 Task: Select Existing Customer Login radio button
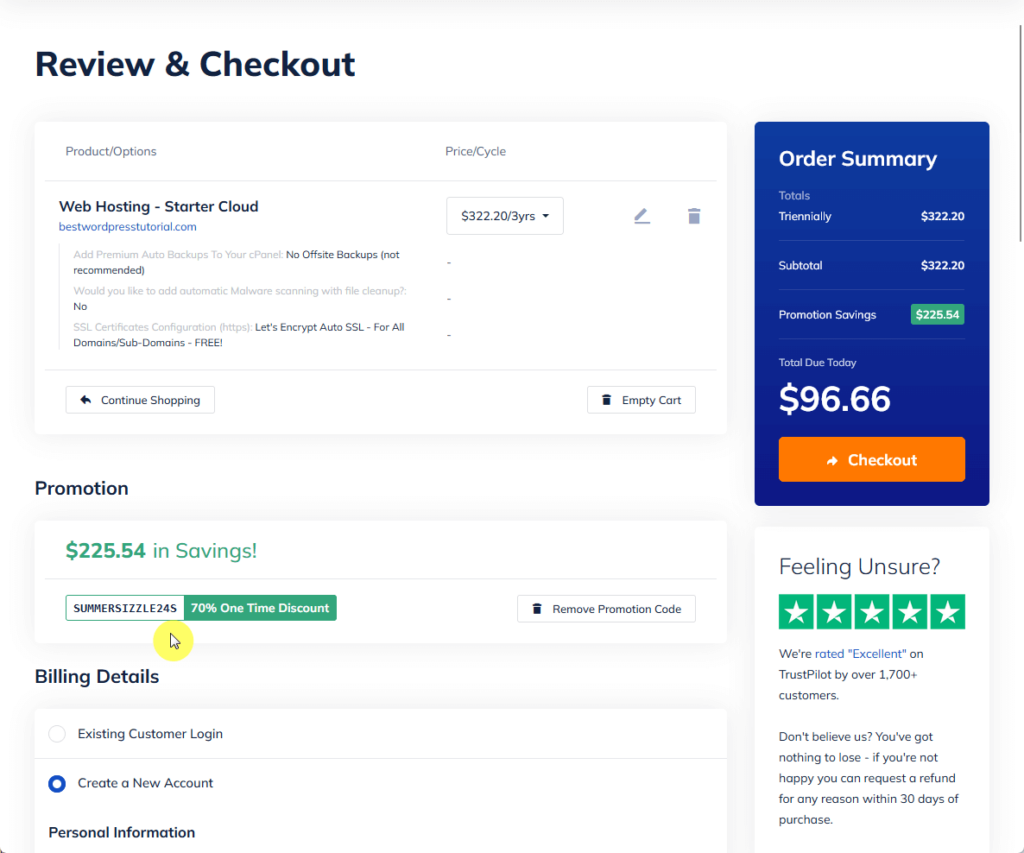(x=57, y=733)
